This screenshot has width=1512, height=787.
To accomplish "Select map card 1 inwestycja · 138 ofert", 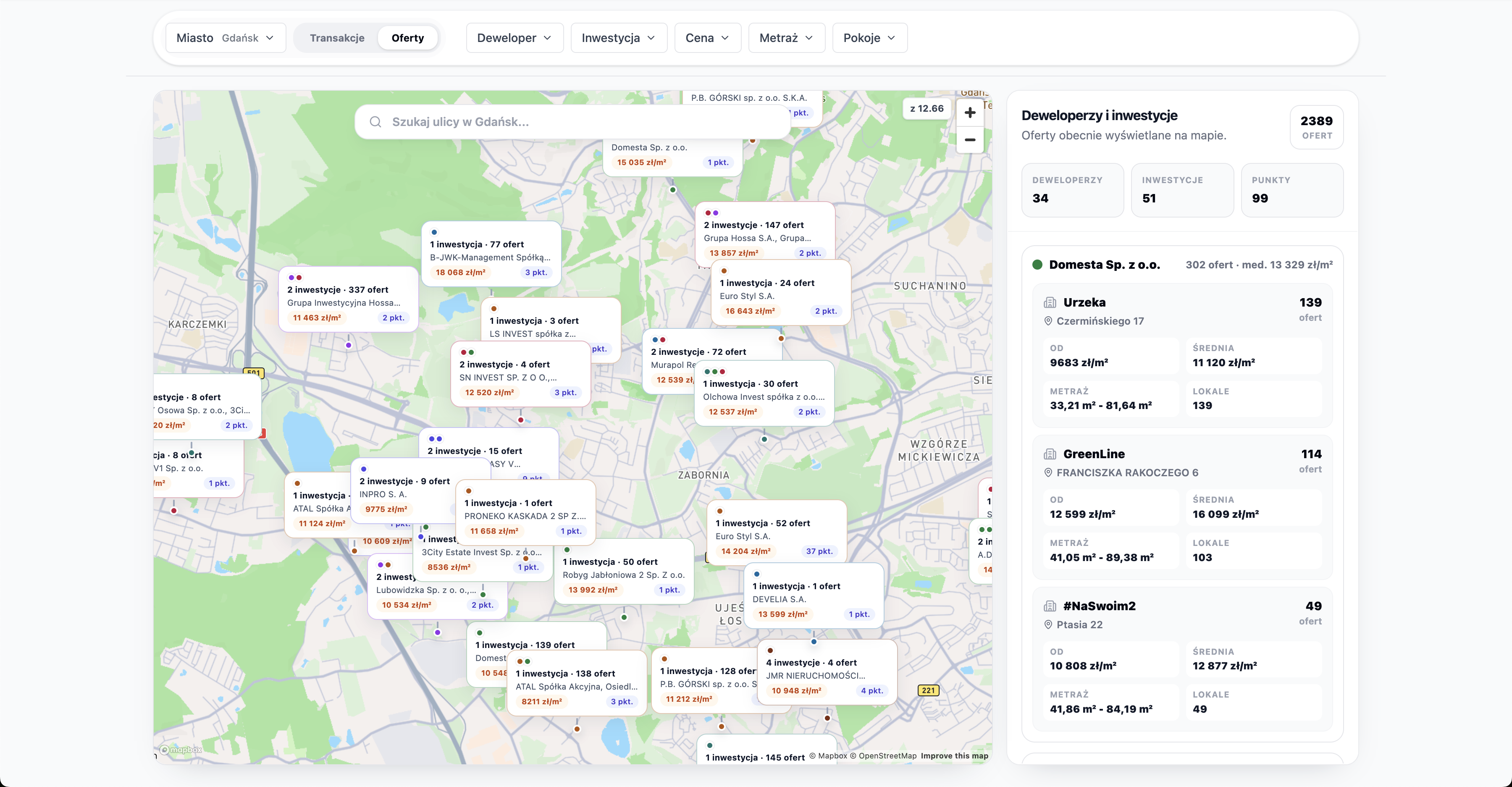I will 577,683.
